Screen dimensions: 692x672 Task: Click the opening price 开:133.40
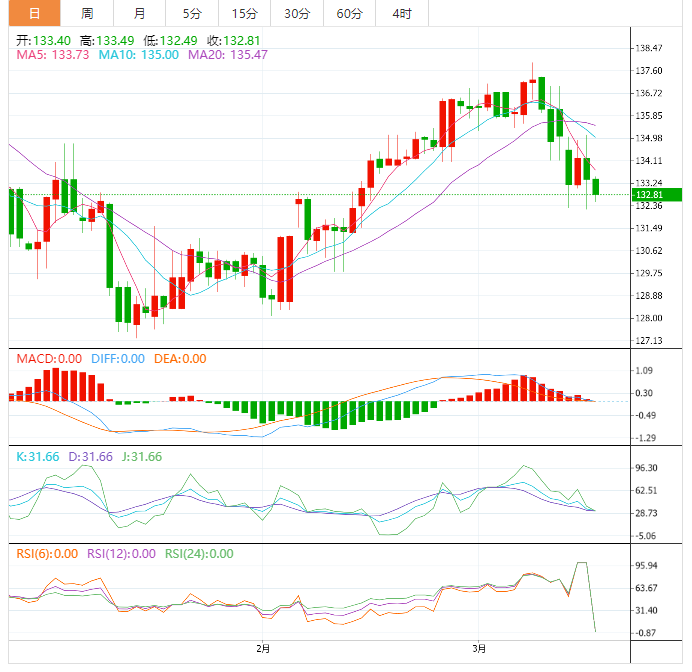coord(43,41)
